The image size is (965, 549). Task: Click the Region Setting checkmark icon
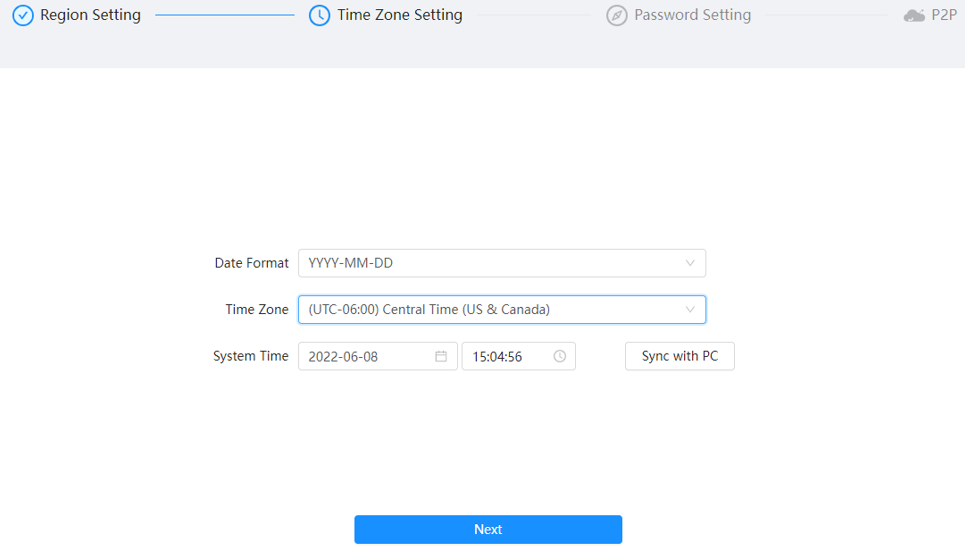[x=23, y=15]
